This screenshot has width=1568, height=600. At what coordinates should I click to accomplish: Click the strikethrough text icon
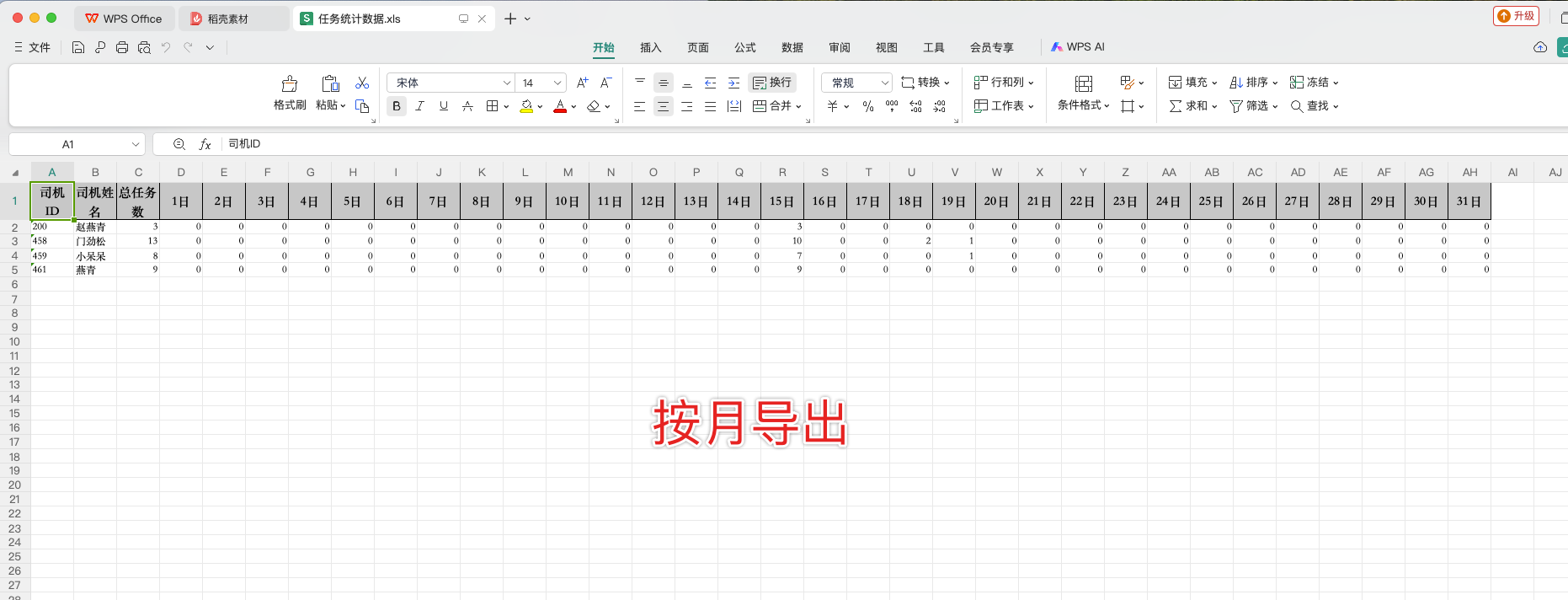click(467, 106)
